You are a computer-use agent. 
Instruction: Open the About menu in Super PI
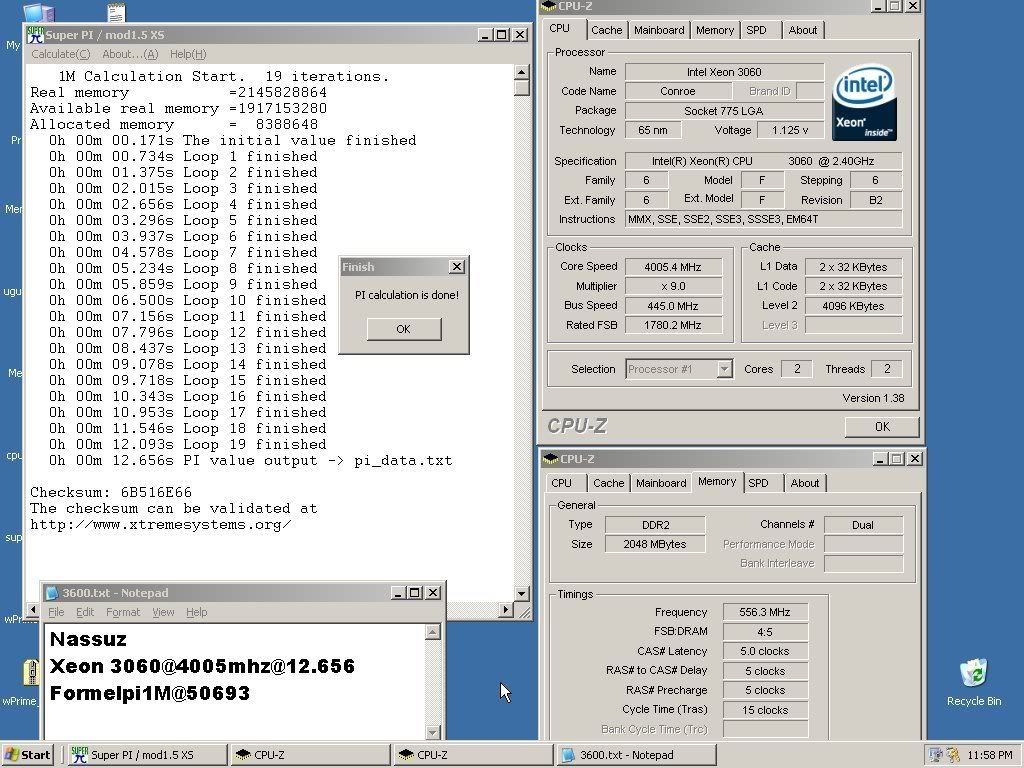pyautogui.click(x=130, y=54)
